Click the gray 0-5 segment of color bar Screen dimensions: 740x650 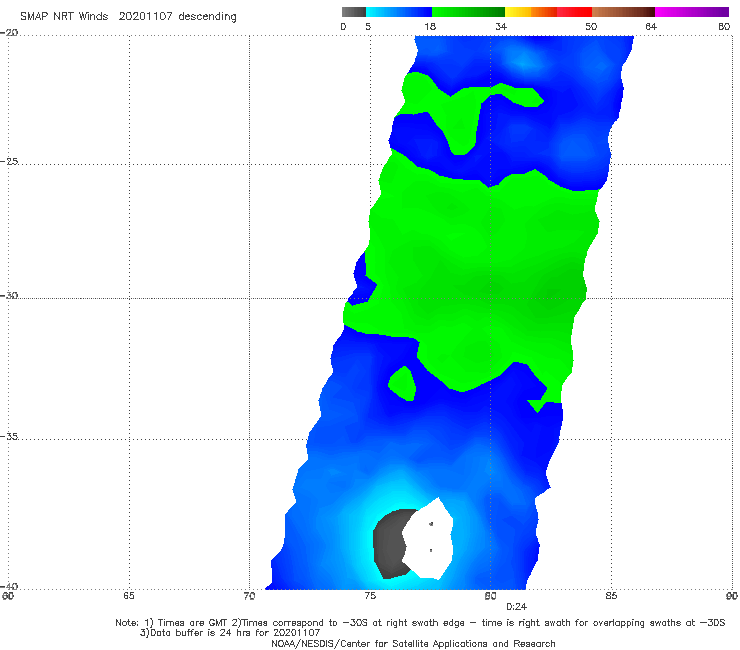tap(354, 12)
